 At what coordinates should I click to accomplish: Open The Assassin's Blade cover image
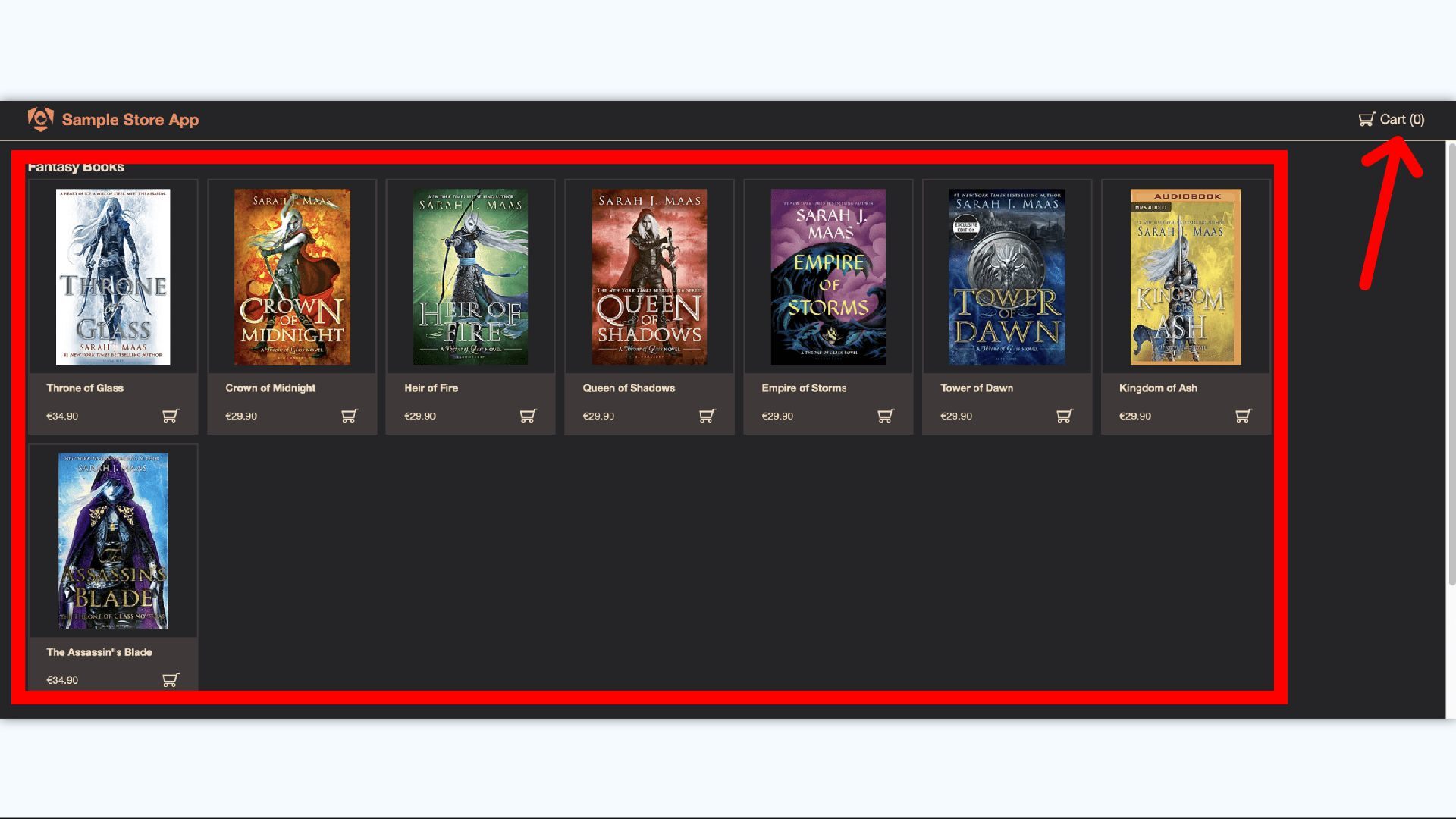coord(113,541)
